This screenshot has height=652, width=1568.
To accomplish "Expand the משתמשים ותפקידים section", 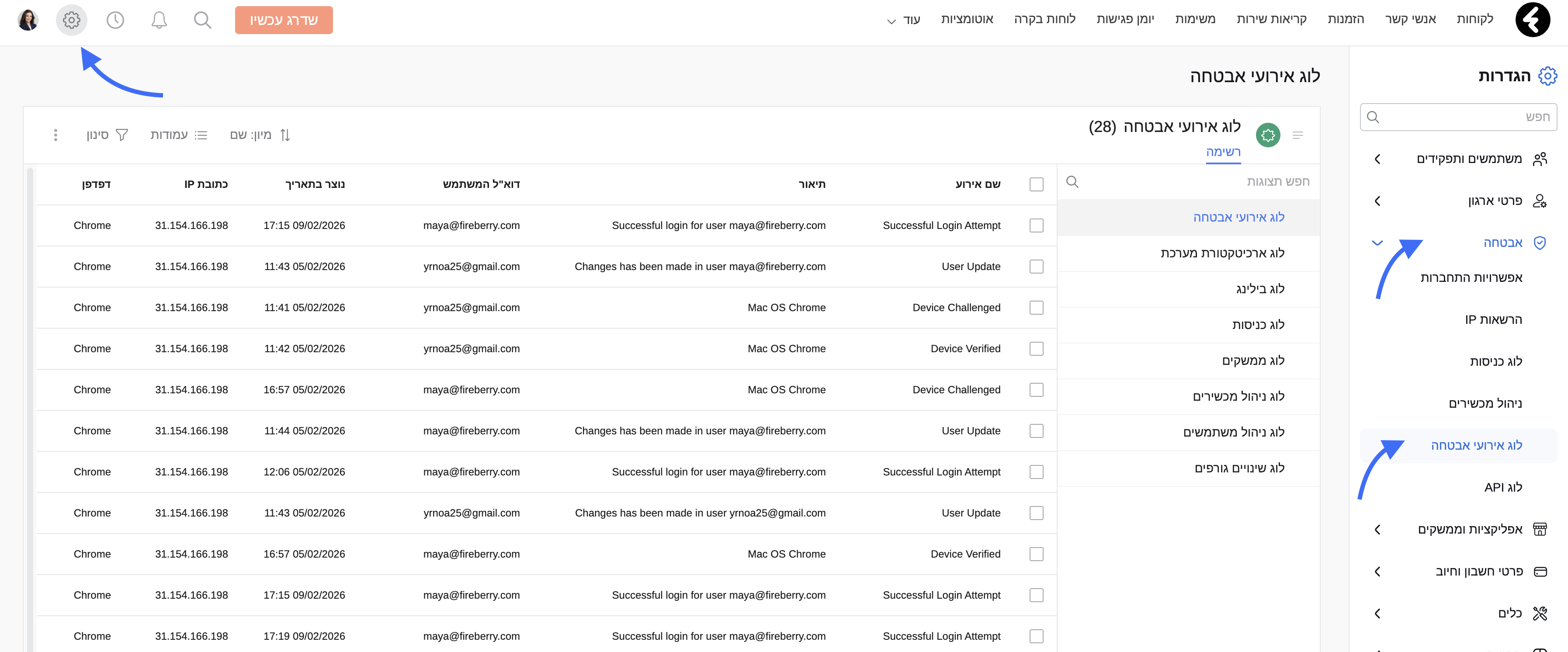I will coord(1377,160).
